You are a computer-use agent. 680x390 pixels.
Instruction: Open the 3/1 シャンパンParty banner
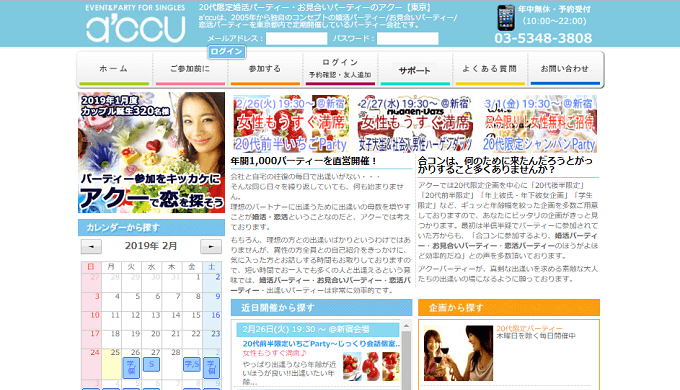[540, 124]
